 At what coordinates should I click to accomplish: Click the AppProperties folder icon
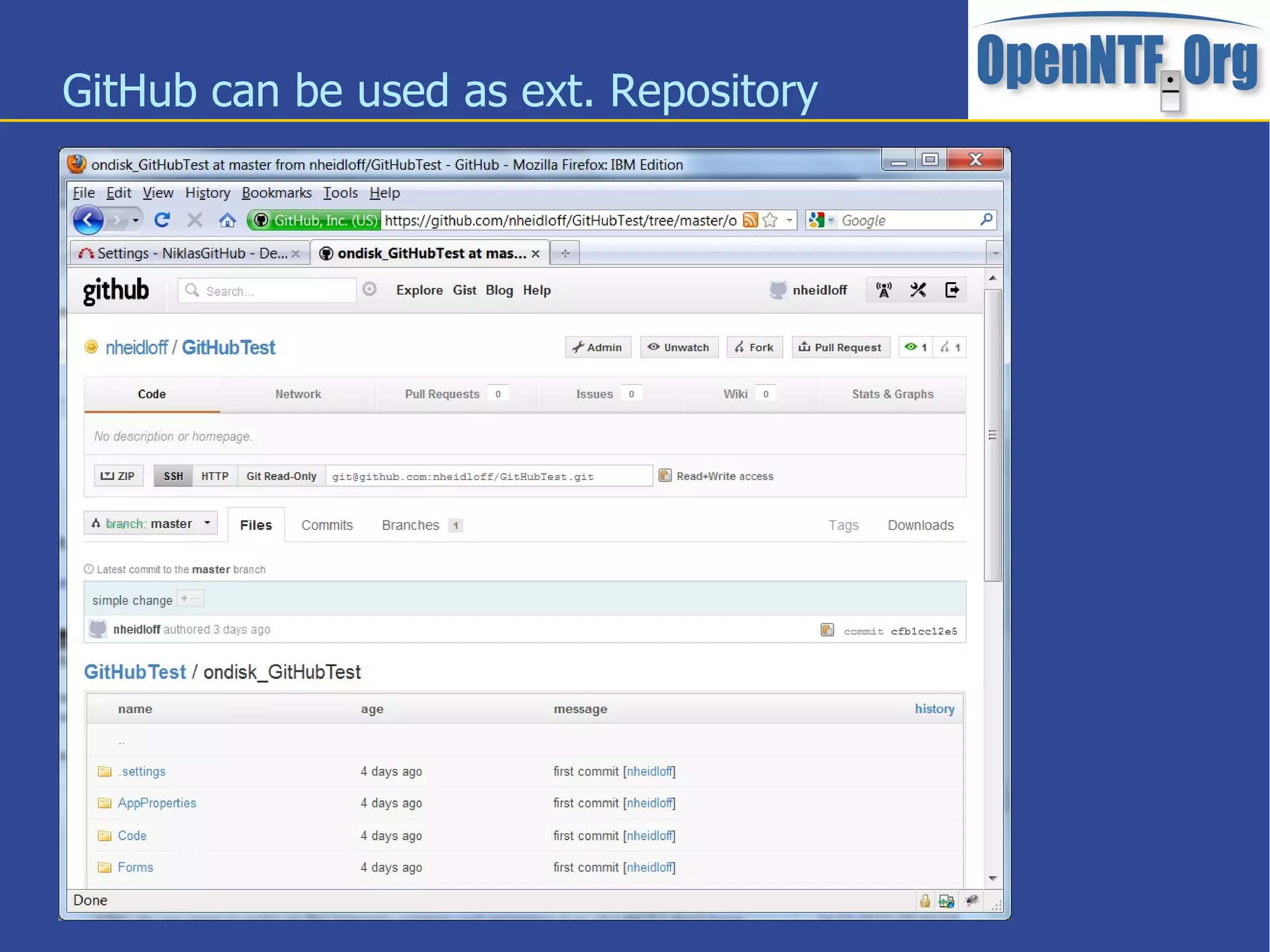[104, 803]
